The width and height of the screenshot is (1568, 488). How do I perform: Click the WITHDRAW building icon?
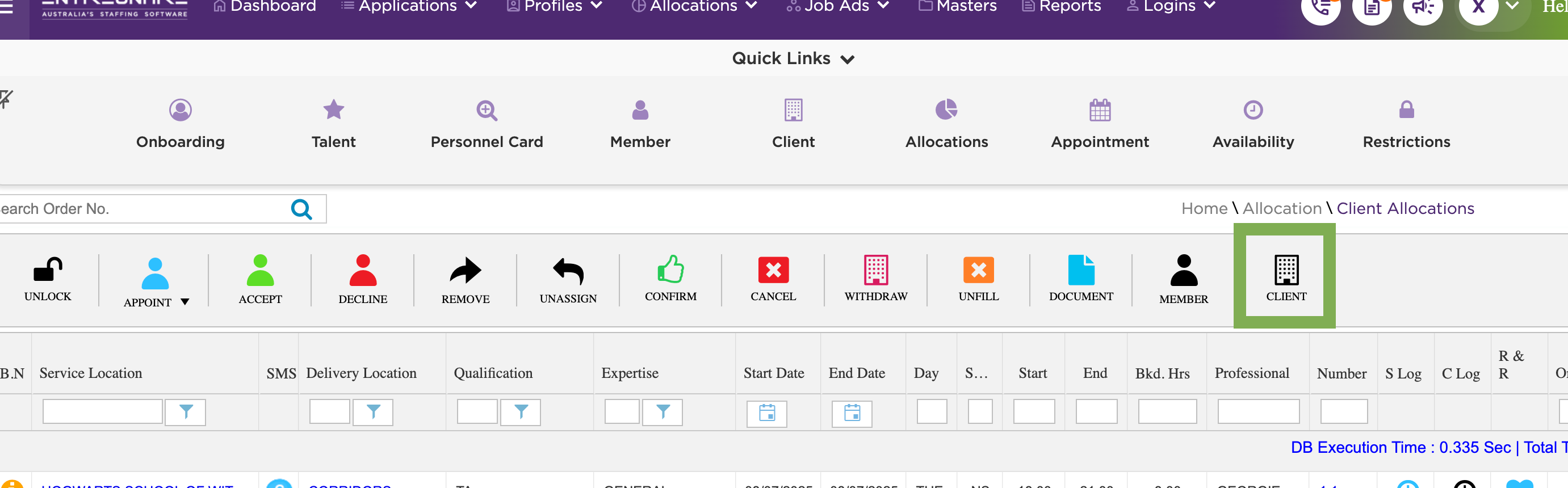[x=876, y=270]
